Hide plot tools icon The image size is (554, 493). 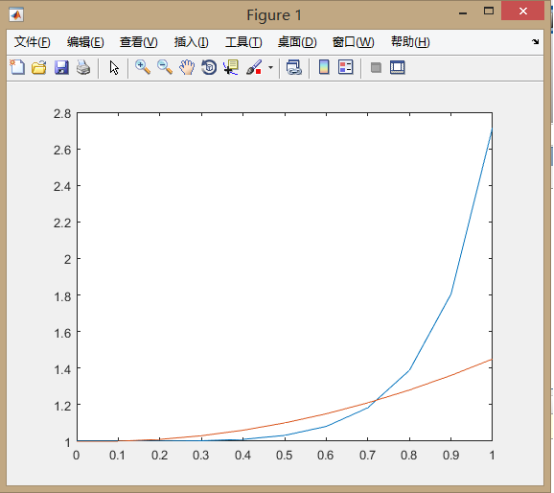tap(376, 67)
